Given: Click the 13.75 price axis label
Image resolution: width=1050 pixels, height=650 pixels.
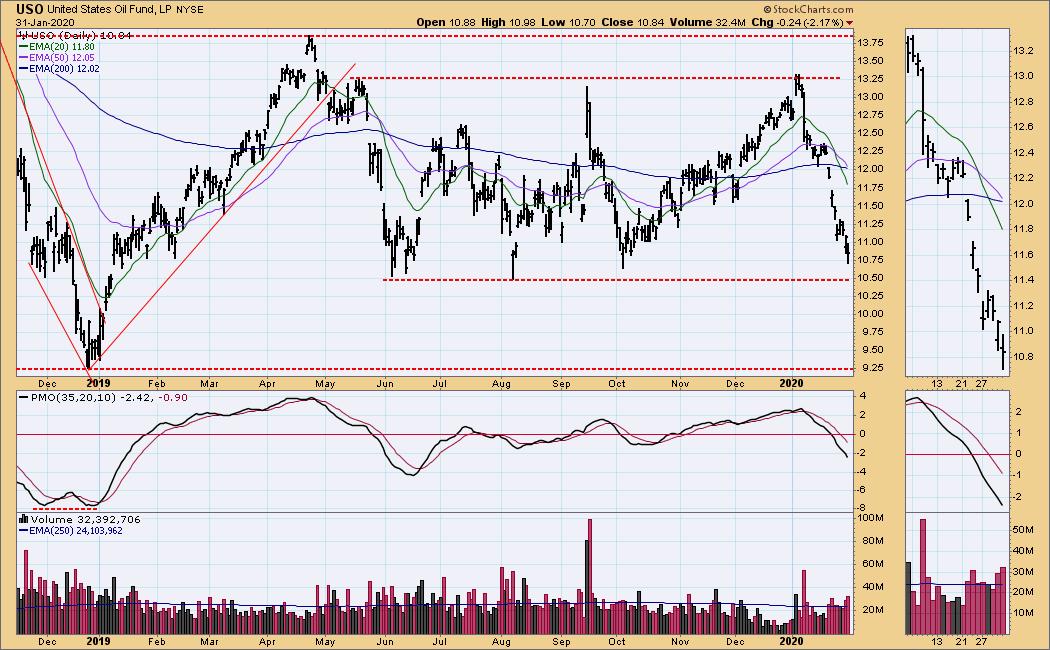Looking at the screenshot, I should [870, 43].
